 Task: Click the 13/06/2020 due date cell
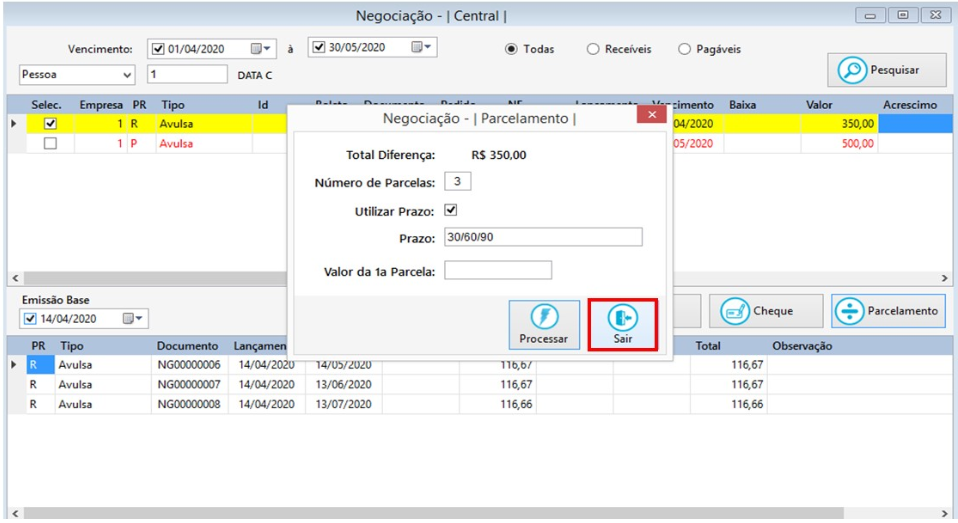coord(343,384)
